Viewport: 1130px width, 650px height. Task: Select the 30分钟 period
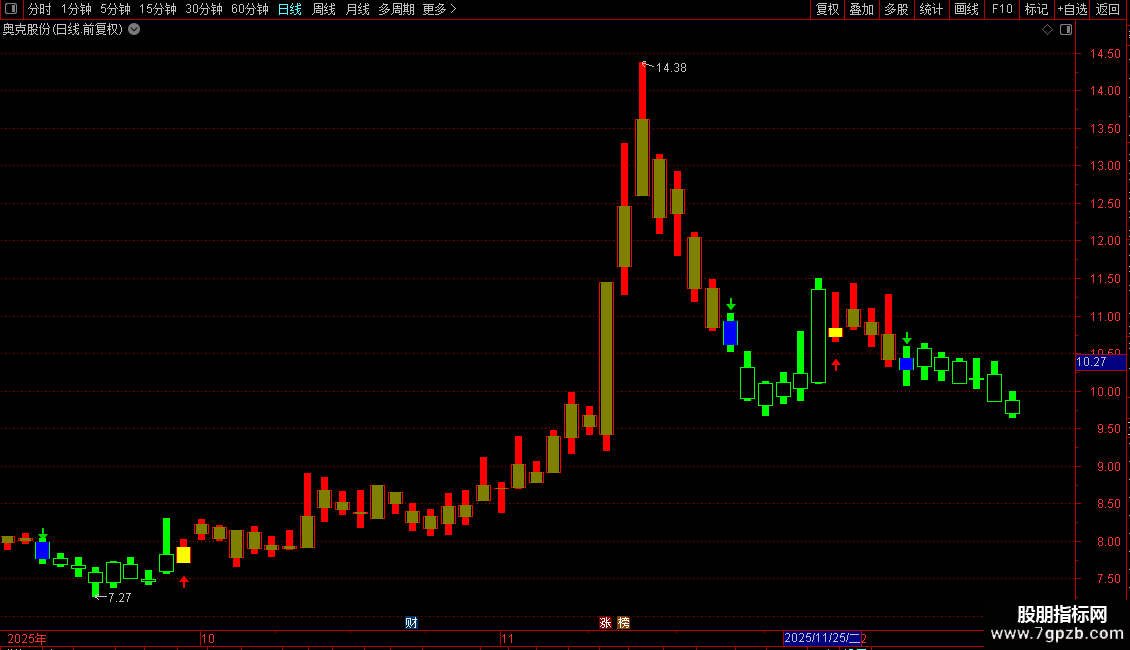pyautogui.click(x=204, y=9)
